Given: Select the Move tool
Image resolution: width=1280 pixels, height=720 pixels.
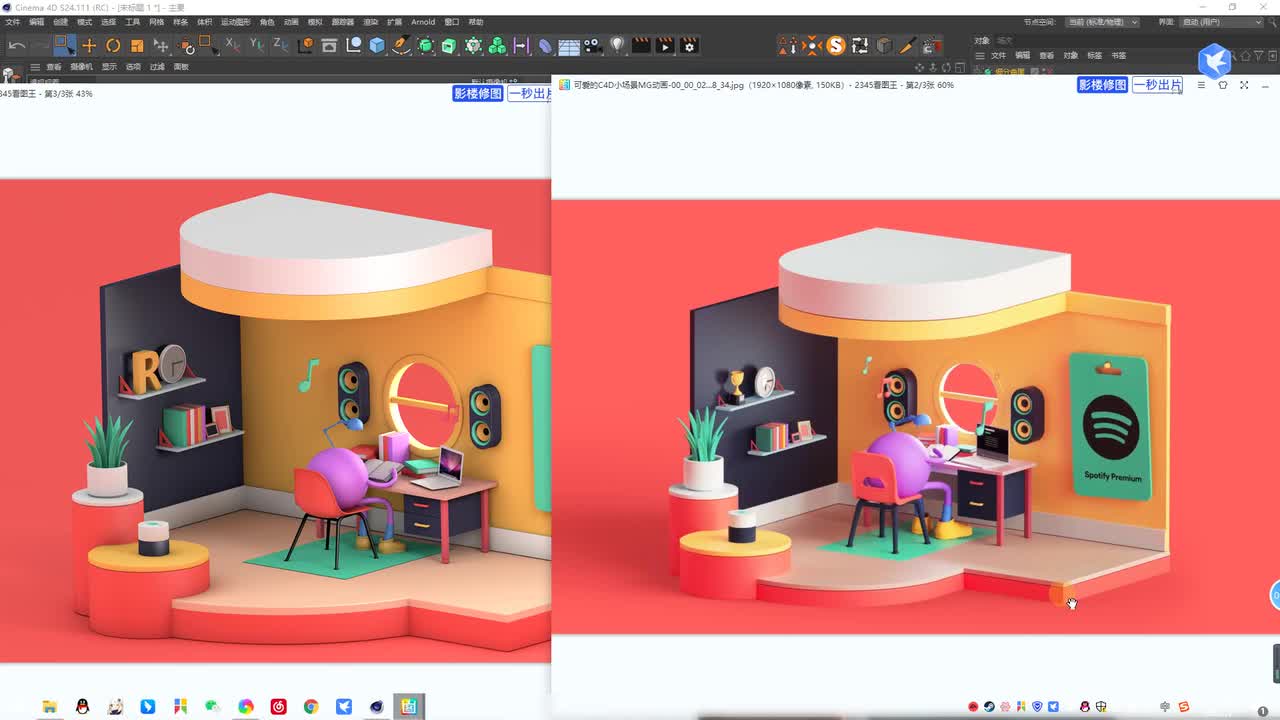Looking at the screenshot, I should point(89,46).
